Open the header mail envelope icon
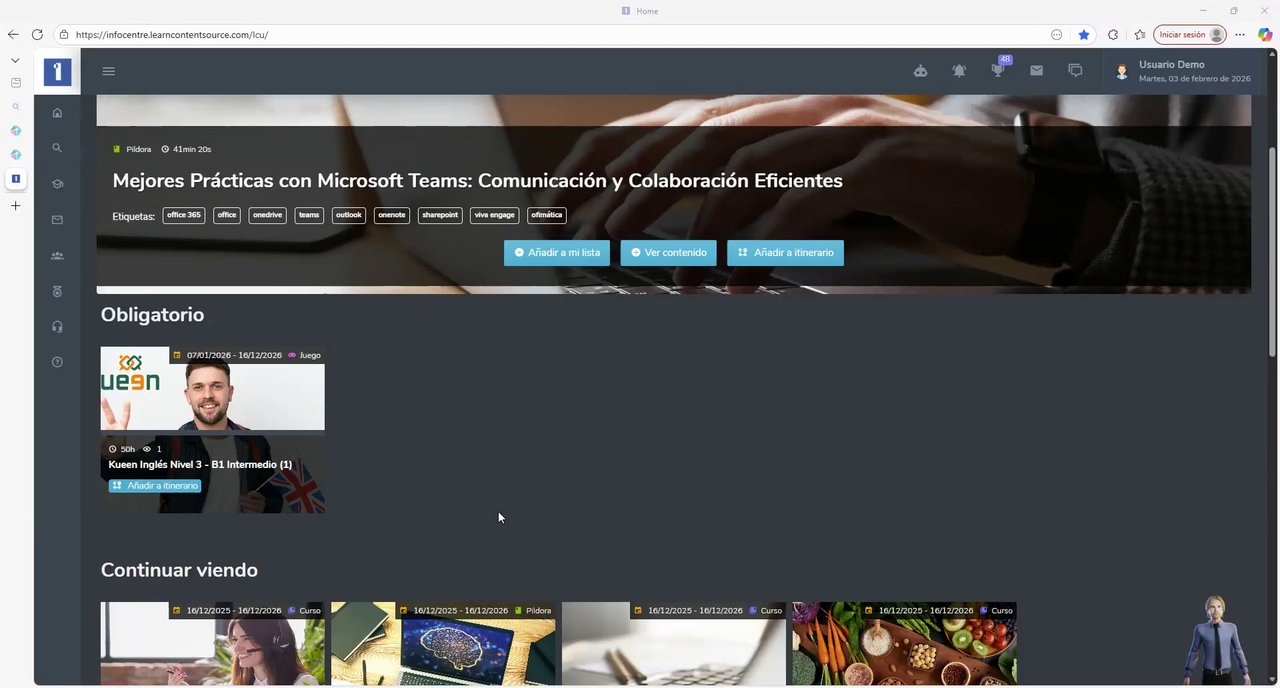 tap(1036, 71)
